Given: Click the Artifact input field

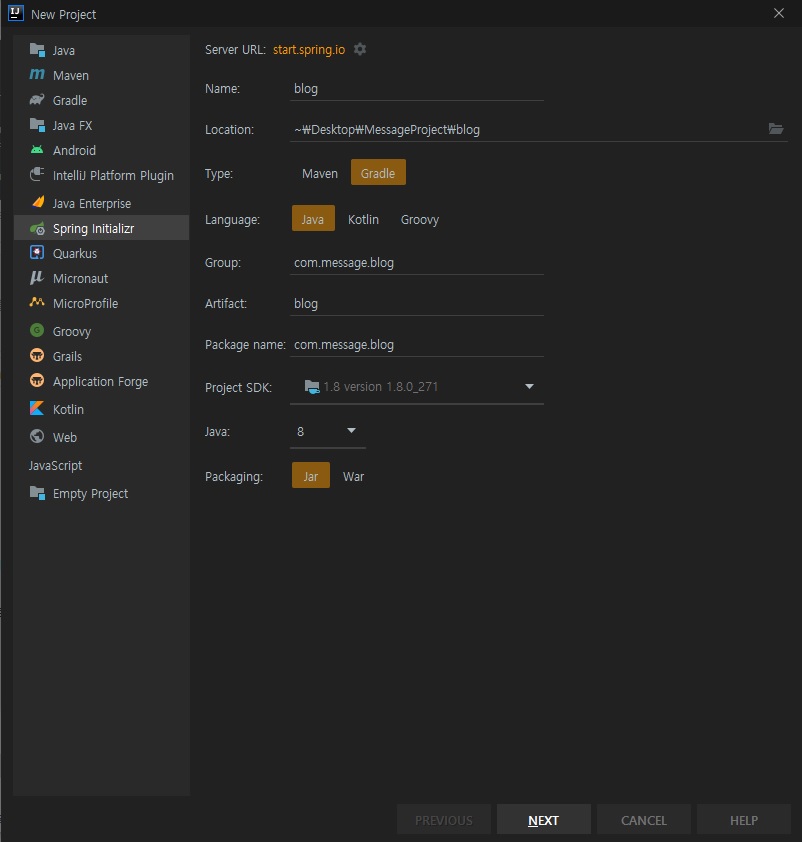Looking at the screenshot, I should pos(417,303).
